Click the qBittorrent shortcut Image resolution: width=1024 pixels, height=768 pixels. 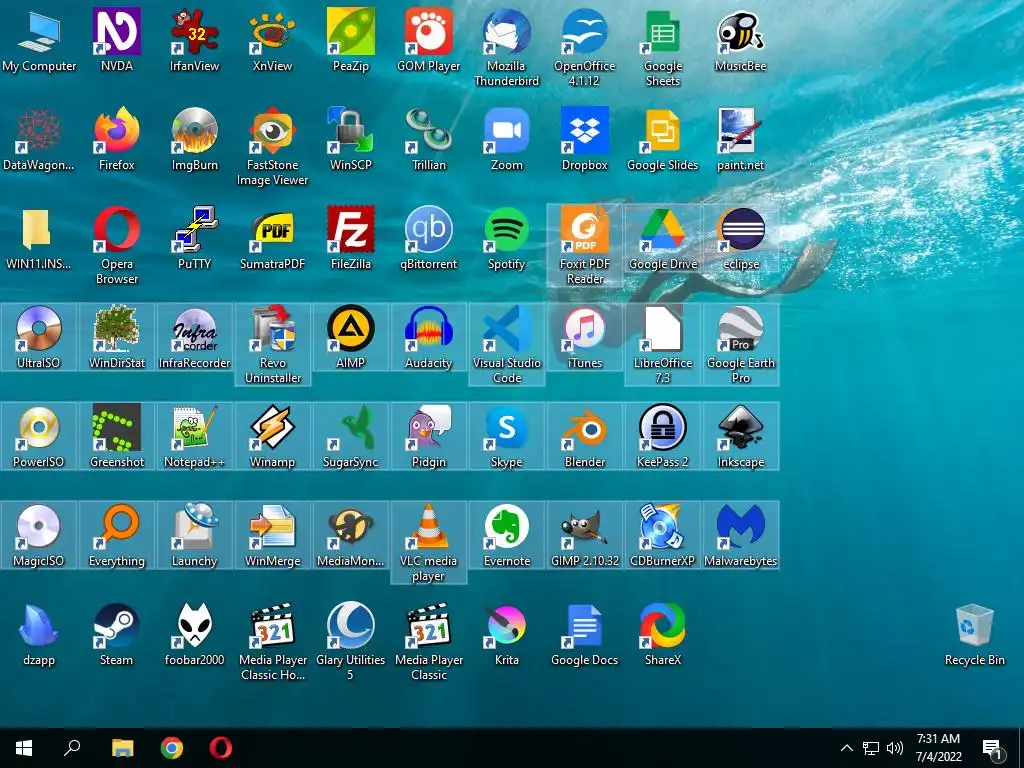point(428,238)
